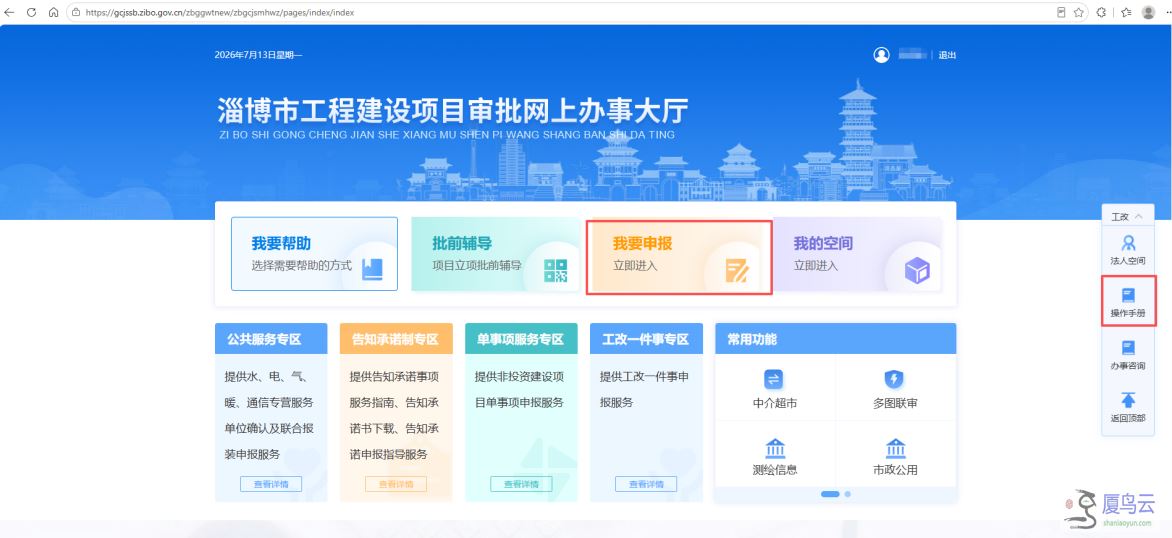Click the user avatar icon in header
This screenshot has height=538, width=1172.
tap(882, 55)
